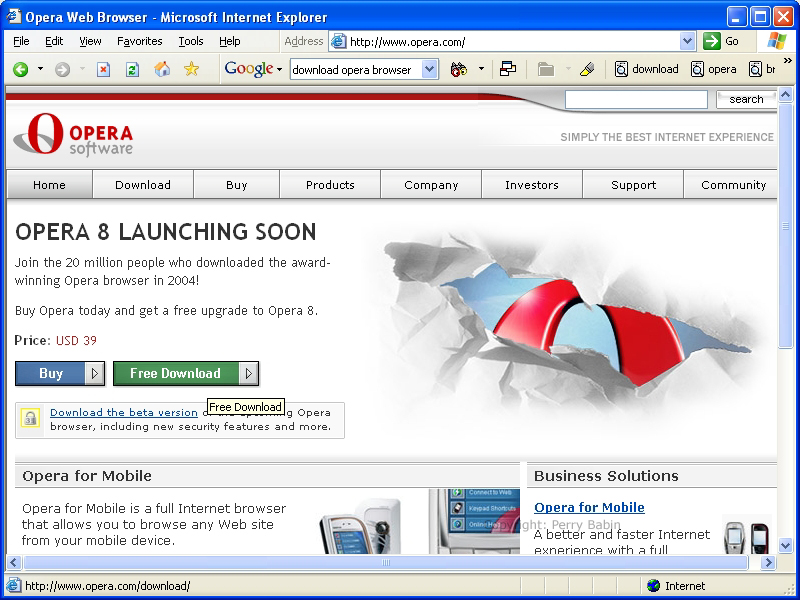The image size is (800, 600).
Task: Click the Opera site search input field
Action: [x=636, y=99]
